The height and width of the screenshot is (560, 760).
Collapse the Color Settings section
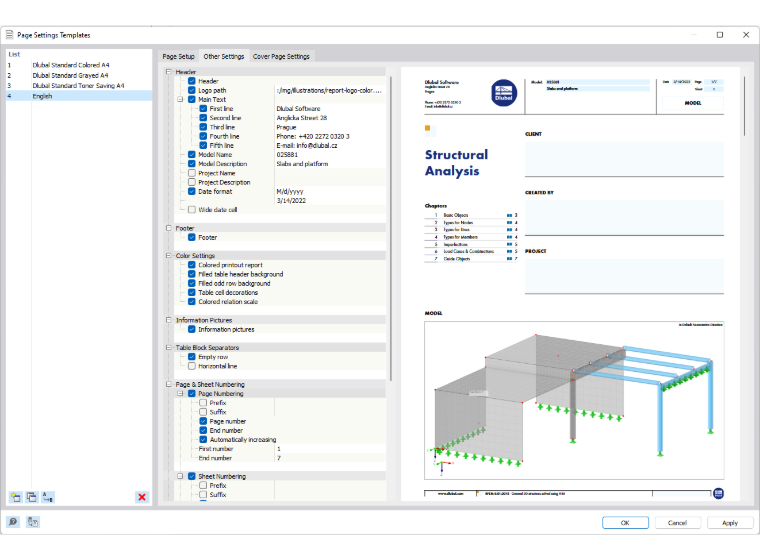click(x=169, y=256)
